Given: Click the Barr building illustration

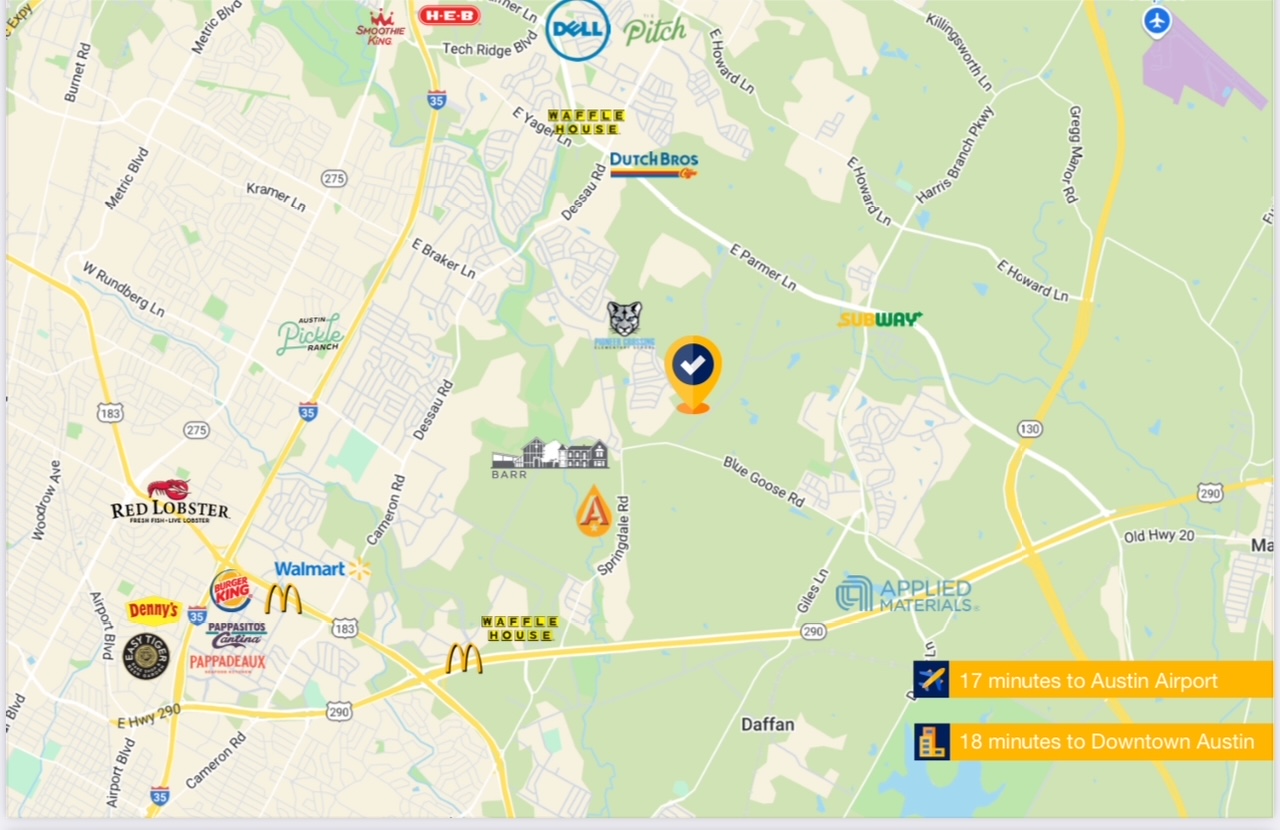Looking at the screenshot, I should (550, 458).
